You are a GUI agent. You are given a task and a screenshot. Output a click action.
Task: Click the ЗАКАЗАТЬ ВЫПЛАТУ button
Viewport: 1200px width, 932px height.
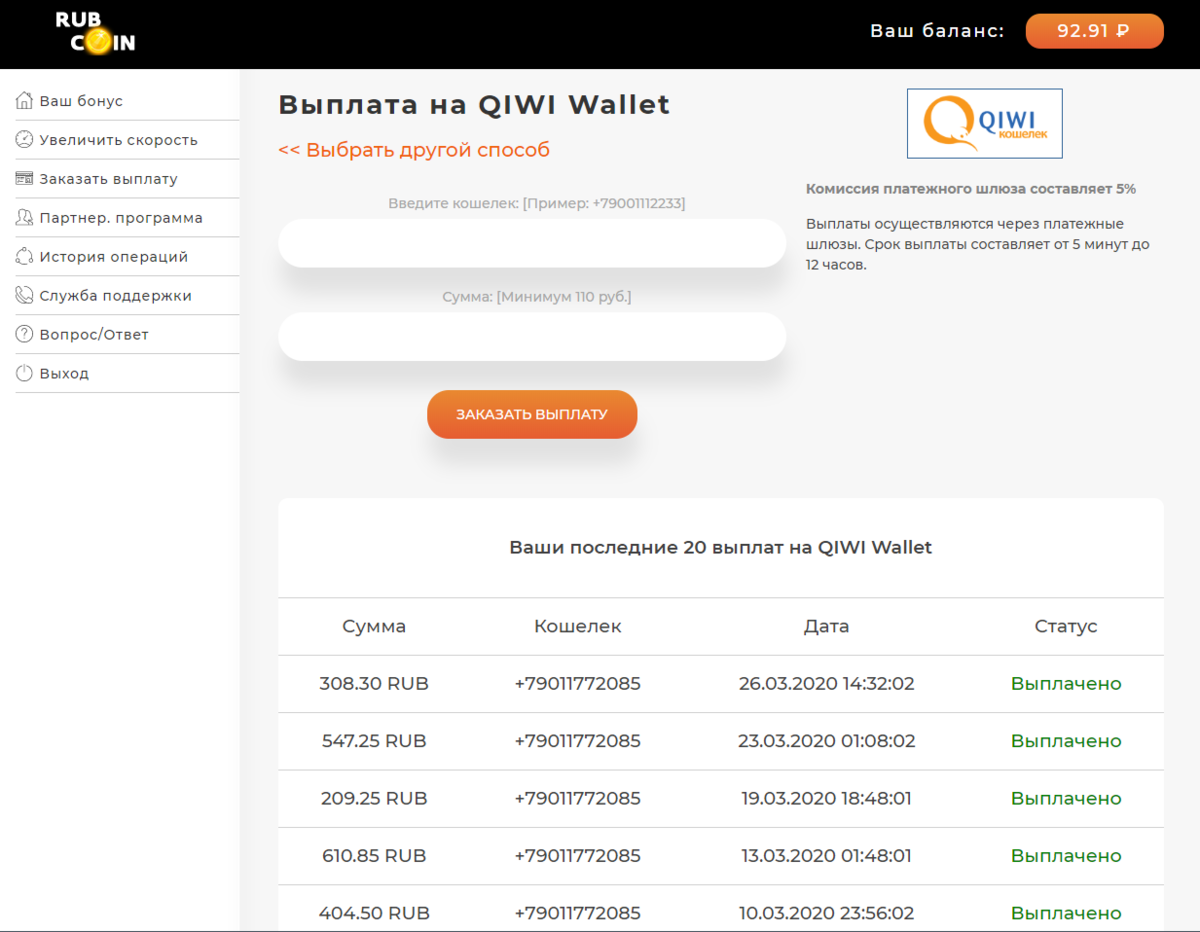point(532,414)
